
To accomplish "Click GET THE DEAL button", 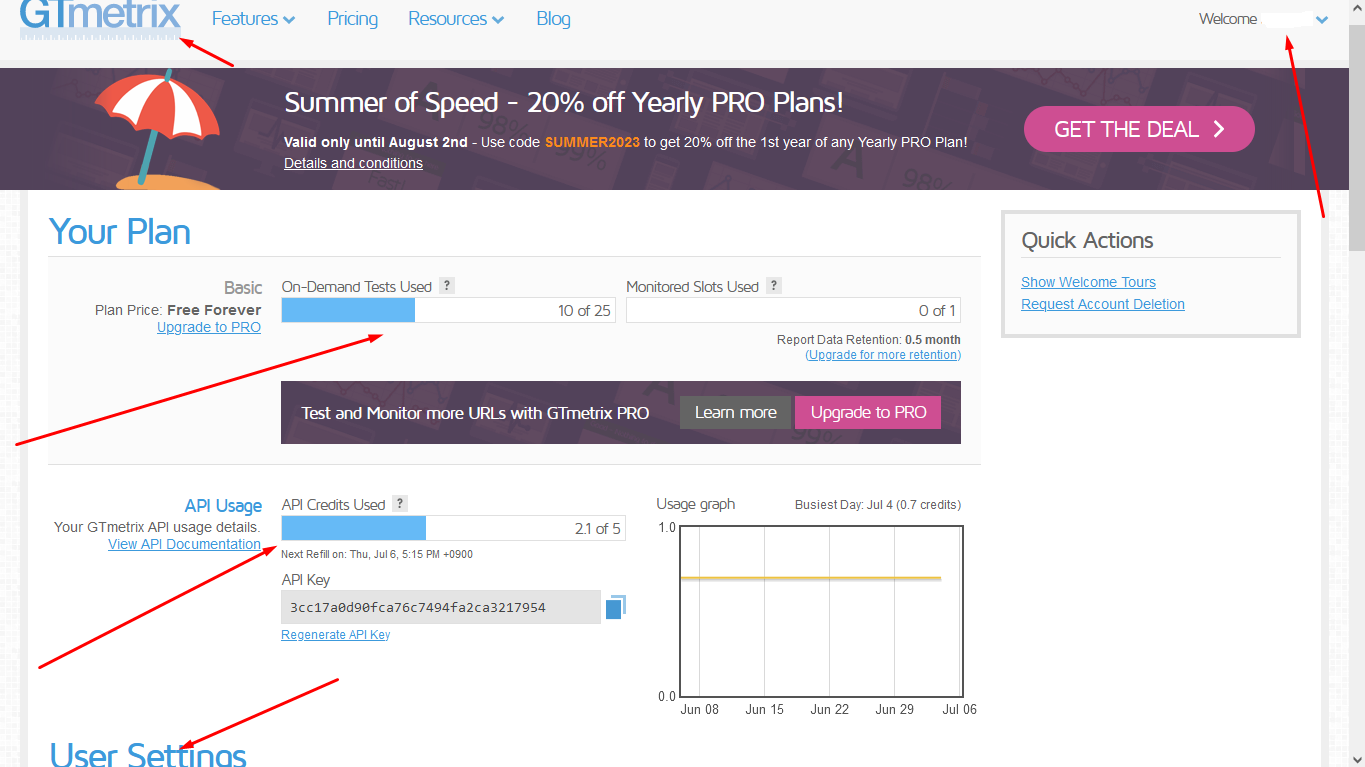I will 1139,129.
